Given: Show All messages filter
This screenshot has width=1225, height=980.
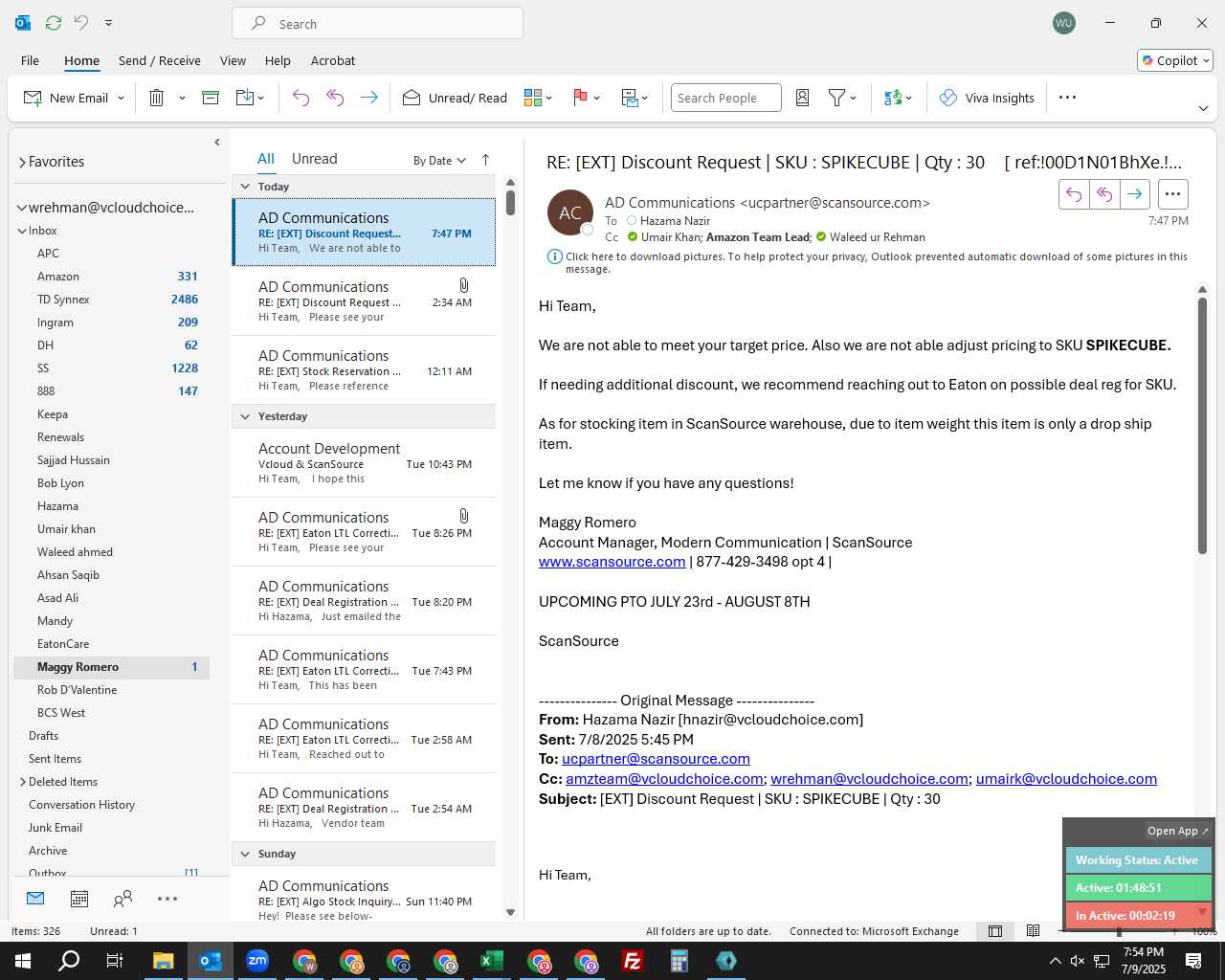Looking at the screenshot, I should (x=265, y=159).
